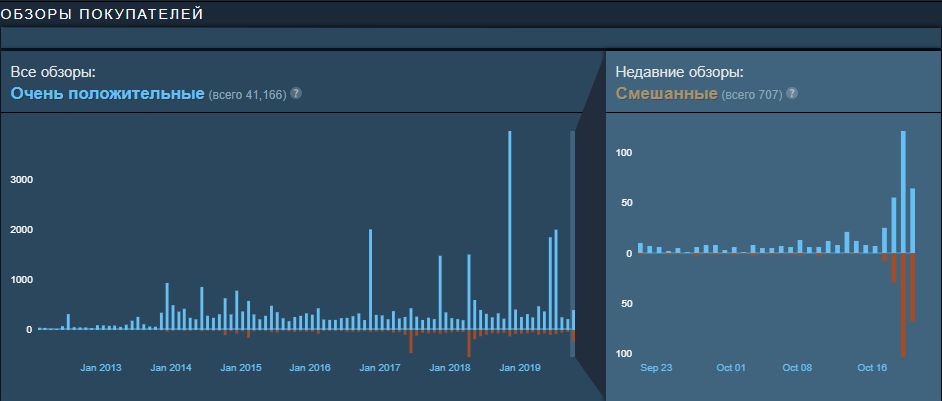The width and height of the screenshot is (942, 401).
Task: Click the highlighted date-range selector at chart's right edge
Action: point(573,244)
